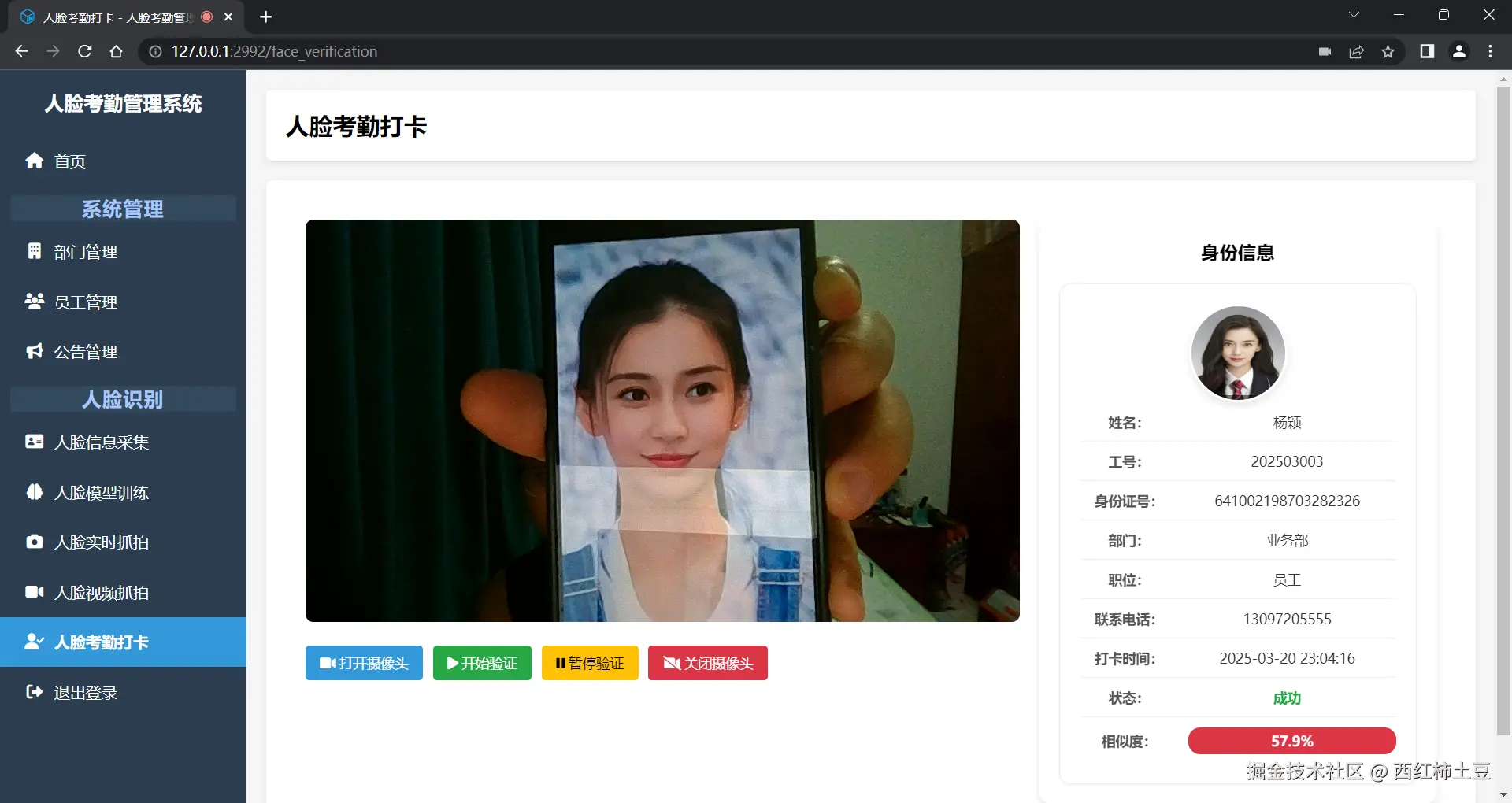Image resolution: width=1512 pixels, height=803 pixels.
Task: Select the 人脸考勤打卡 browser tab
Action: coord(110,17)
